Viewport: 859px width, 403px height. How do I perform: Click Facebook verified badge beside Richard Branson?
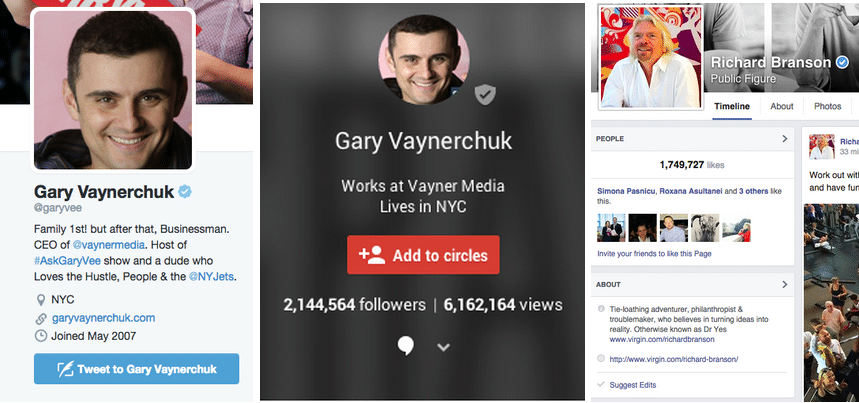point(842,63)
